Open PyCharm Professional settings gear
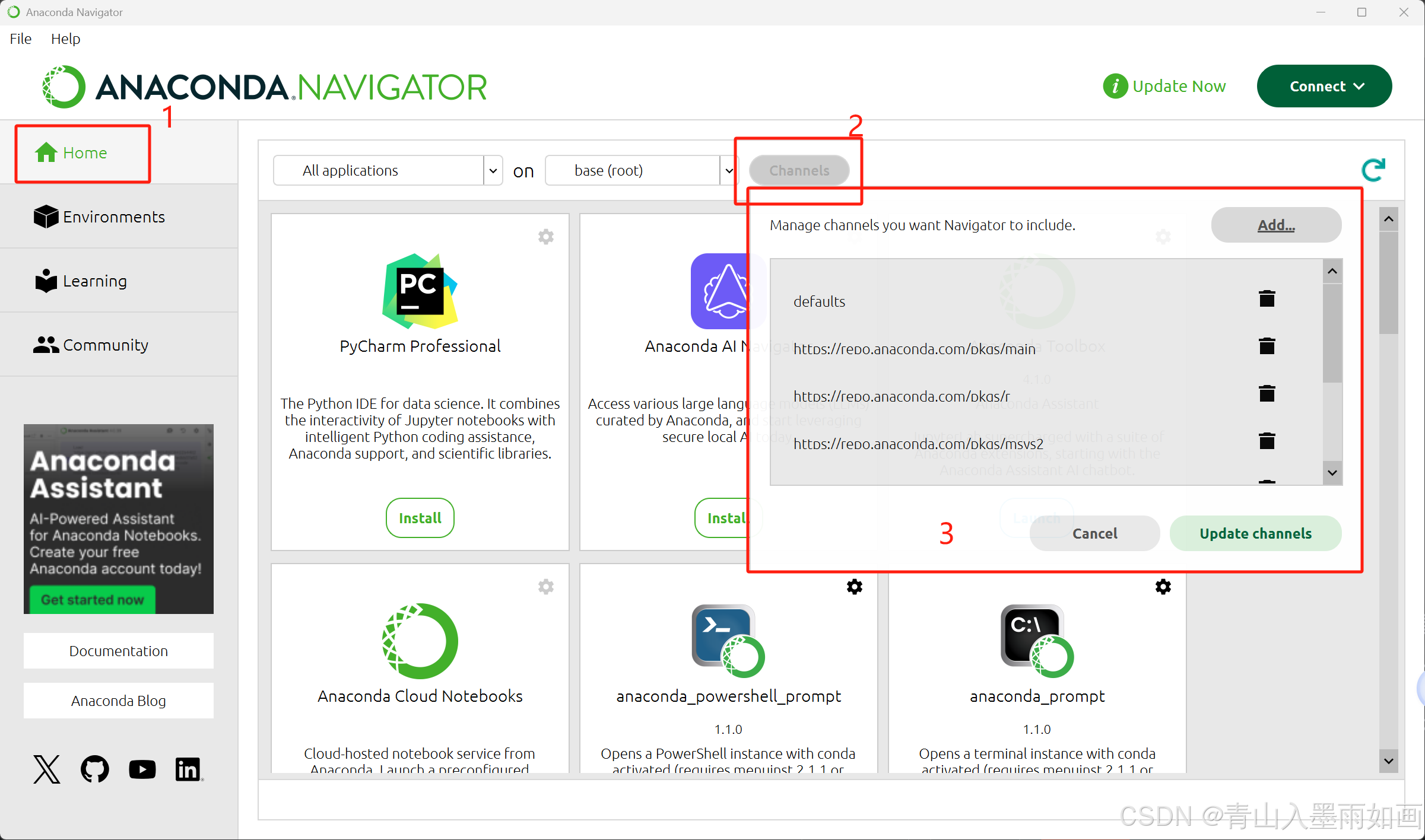Image resolution: width=1425 pixels, height=840 pixels. 545,237
